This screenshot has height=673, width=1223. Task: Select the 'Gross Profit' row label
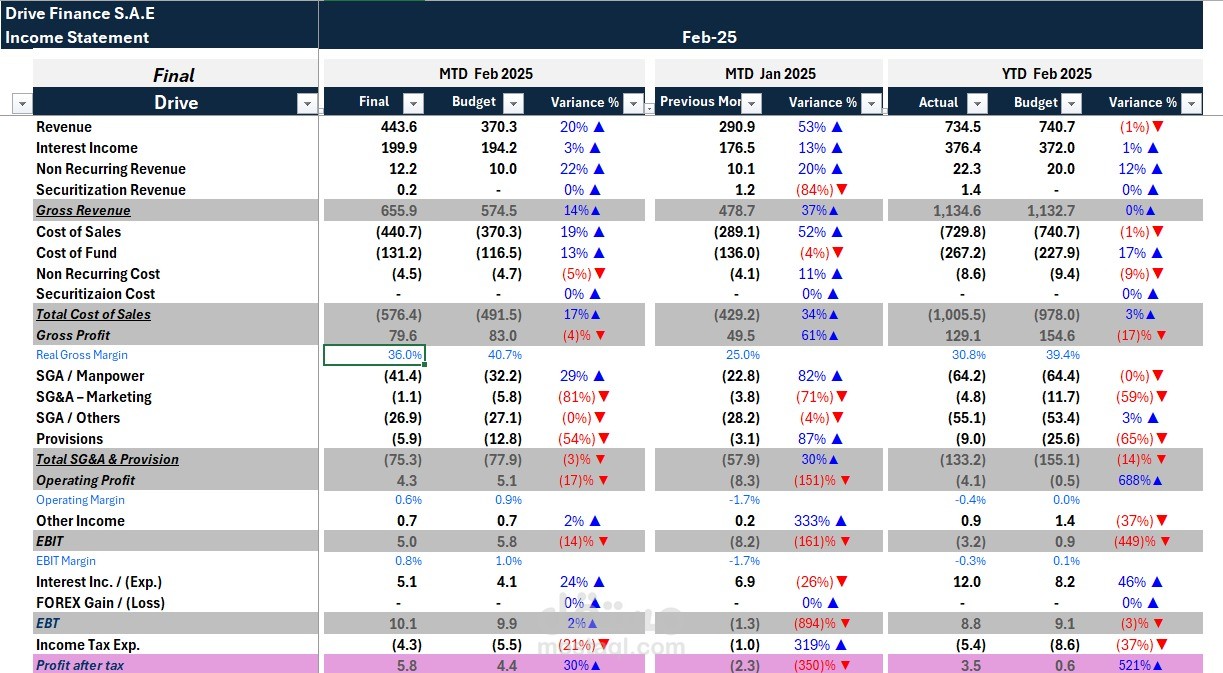point(73,335)
